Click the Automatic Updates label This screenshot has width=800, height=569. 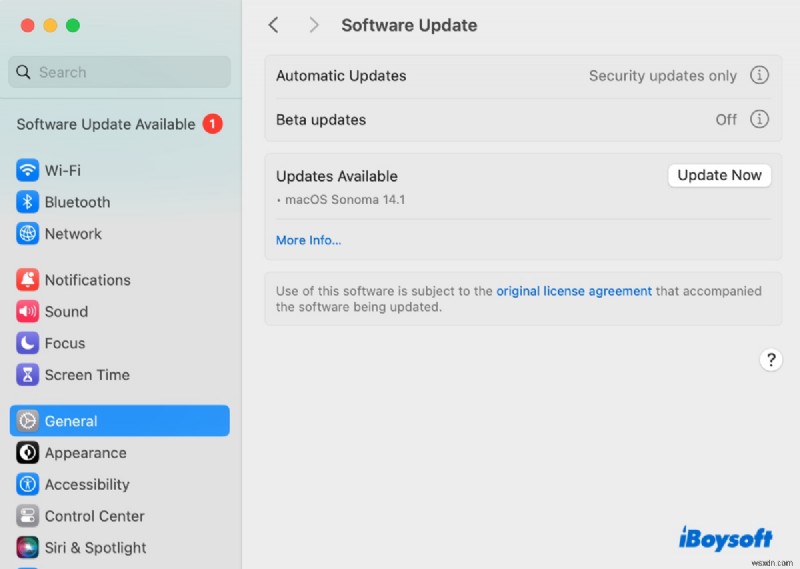click(x=341, y=76)
